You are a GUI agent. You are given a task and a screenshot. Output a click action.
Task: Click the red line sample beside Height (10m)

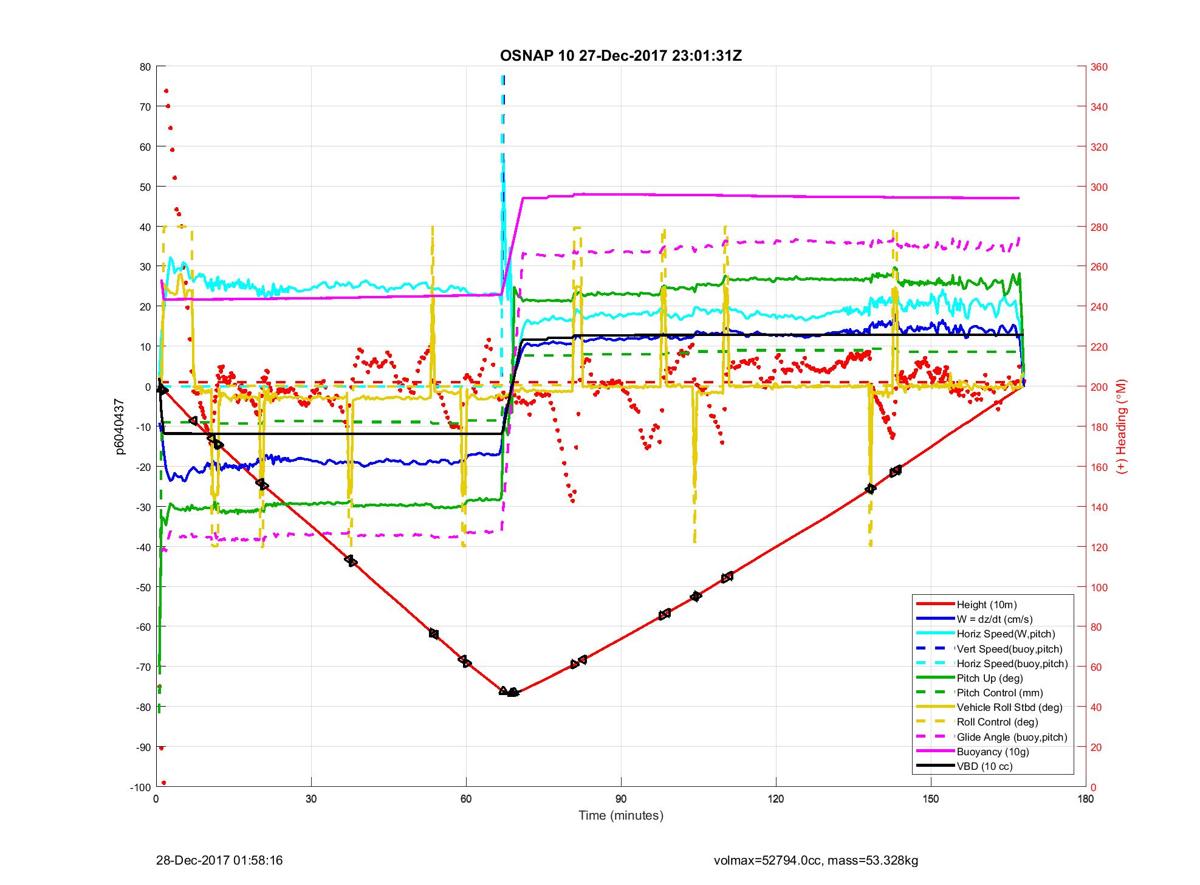point(935,604)
